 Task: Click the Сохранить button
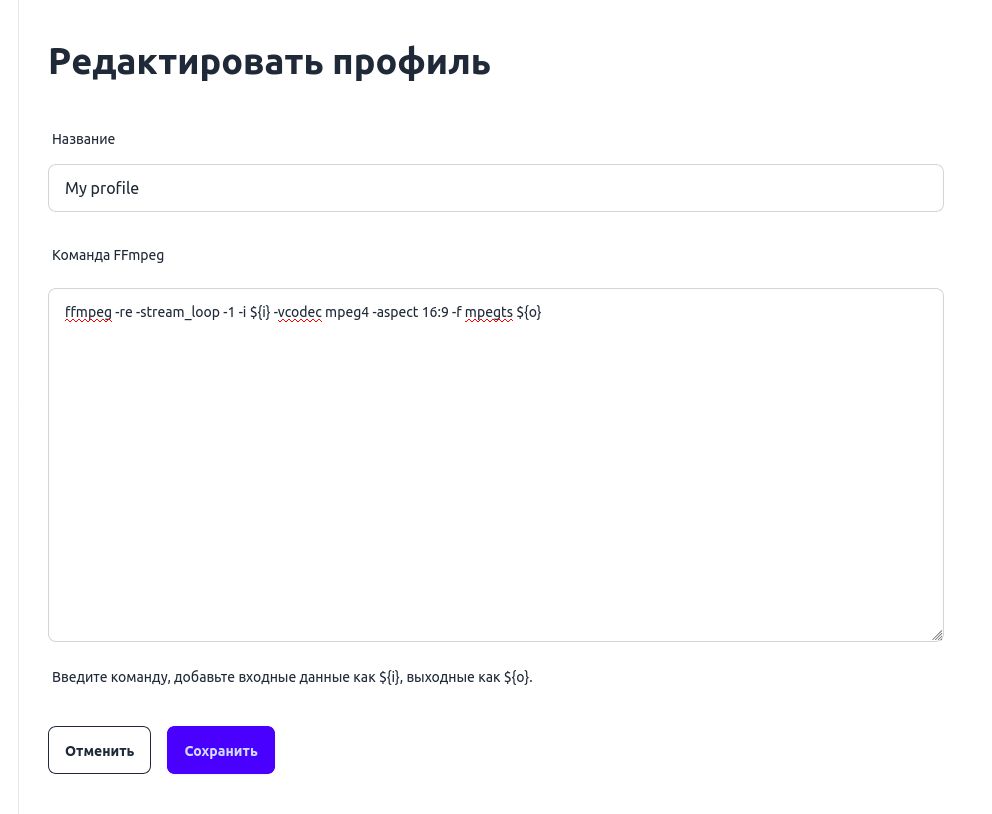[x=220, y=750]
